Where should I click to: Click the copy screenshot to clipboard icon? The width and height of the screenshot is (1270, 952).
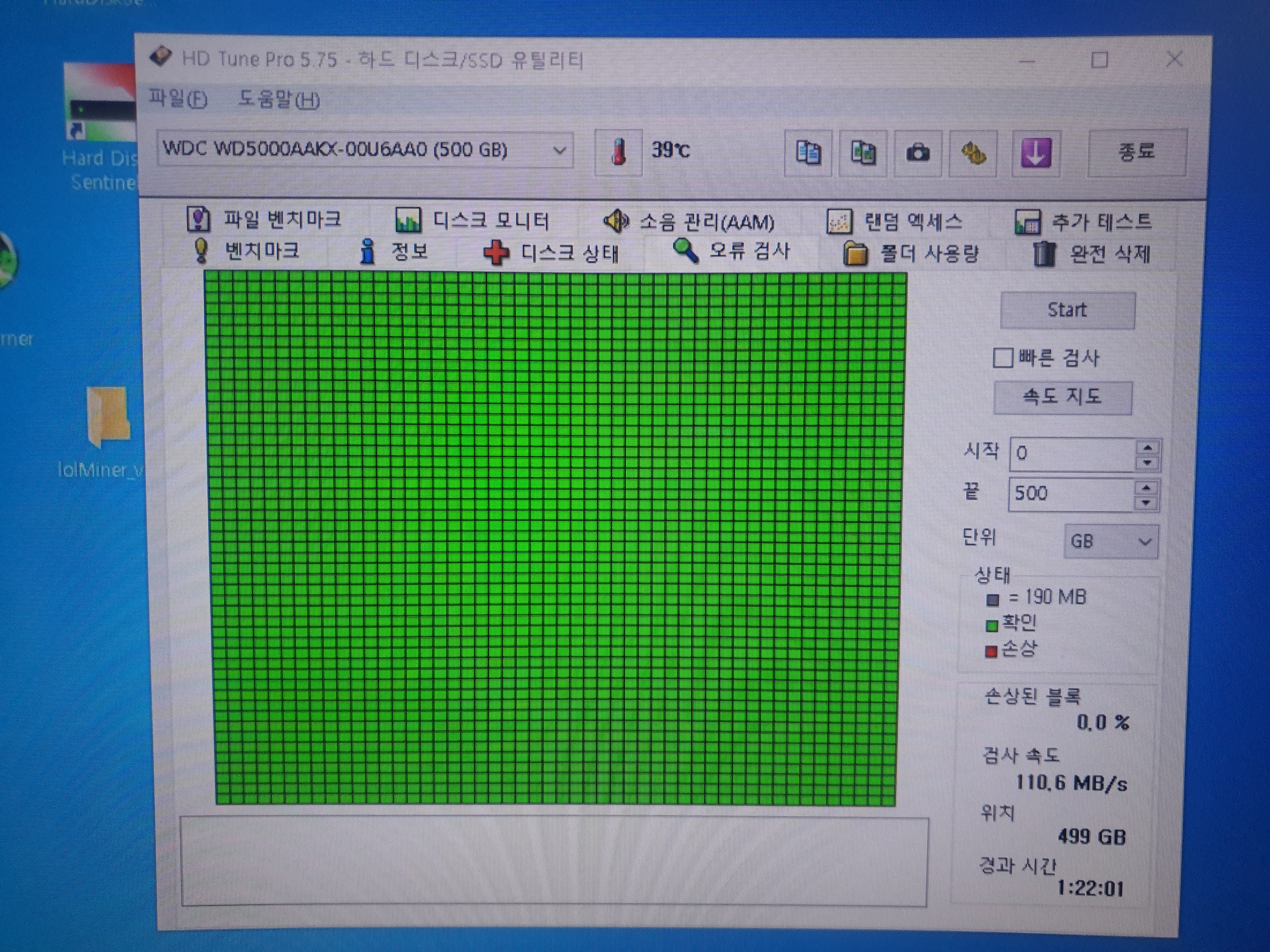[x=862, y=153]
